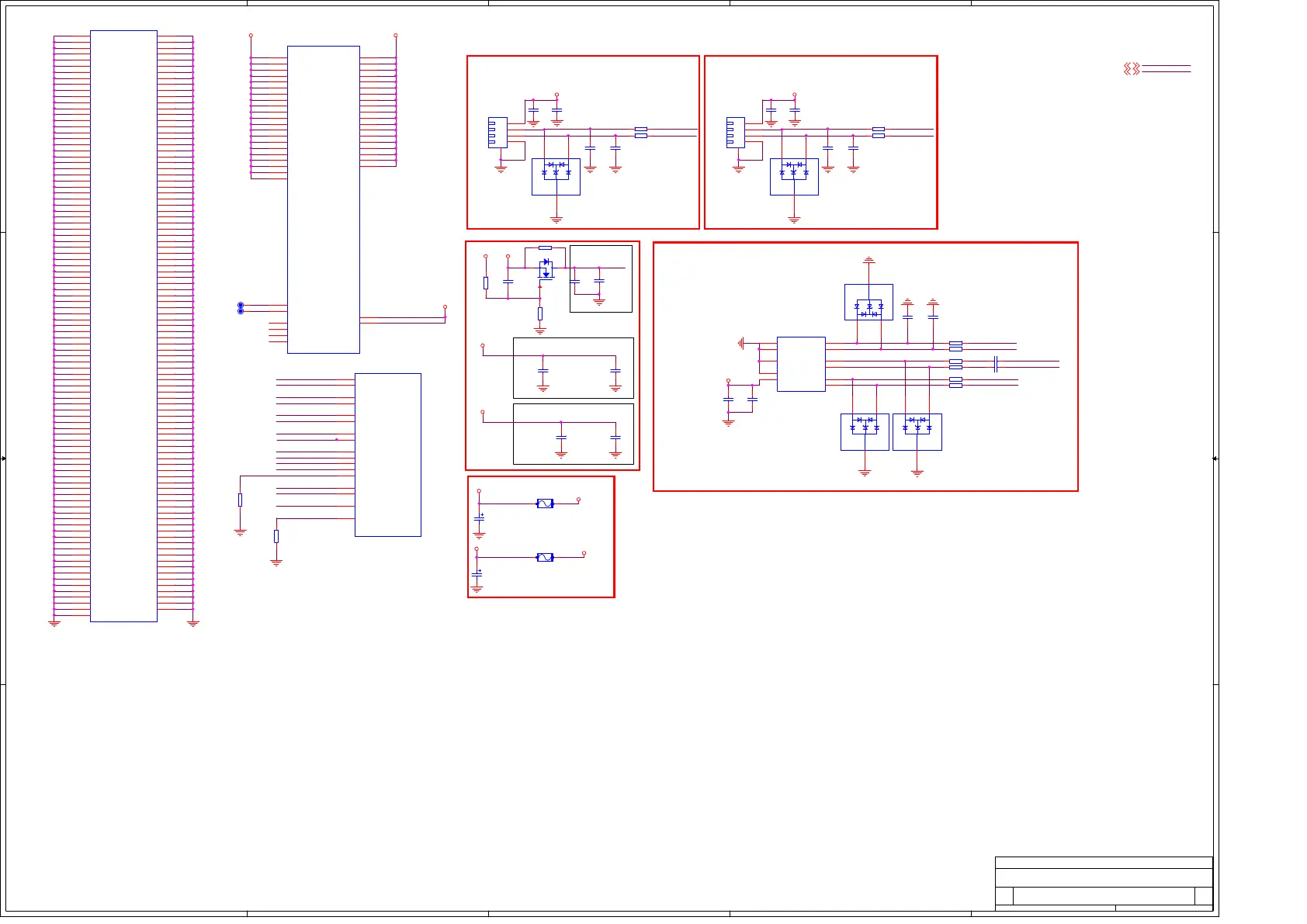
Task: Click the 4-pin connector in the second top red box
Action: coord(735,133)
